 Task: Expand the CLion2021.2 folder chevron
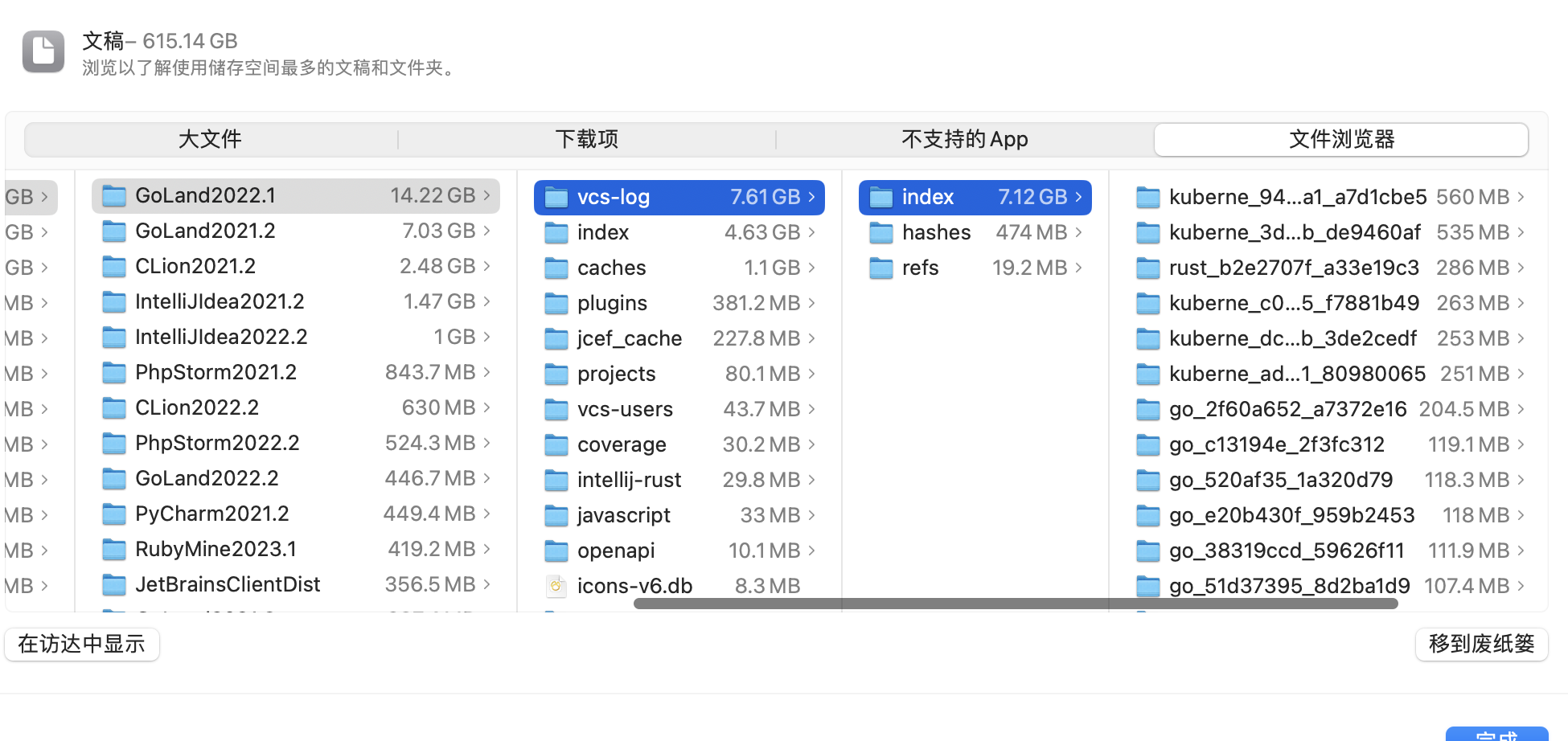[486, 266]
